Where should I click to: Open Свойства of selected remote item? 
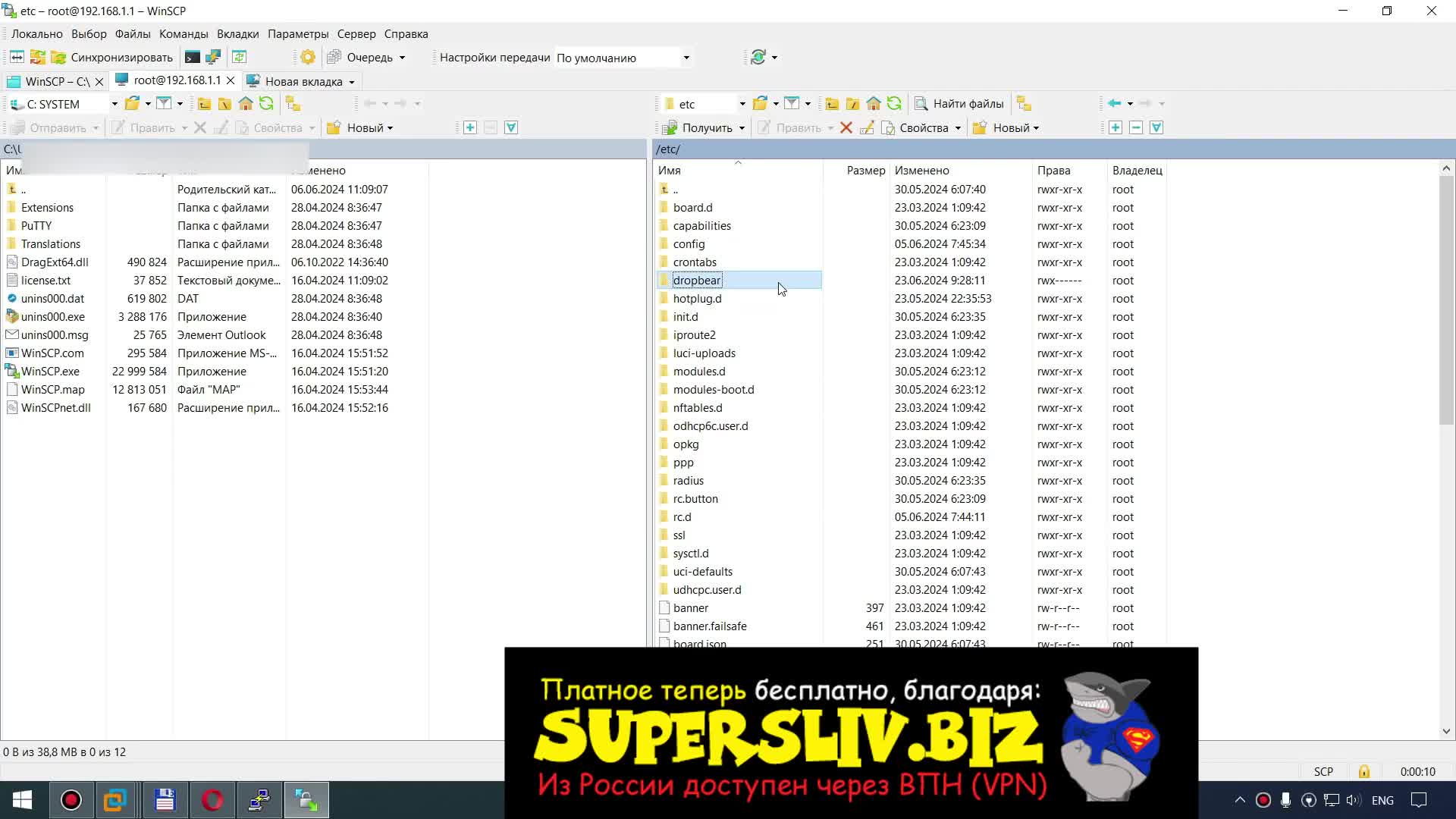point(922,127)
